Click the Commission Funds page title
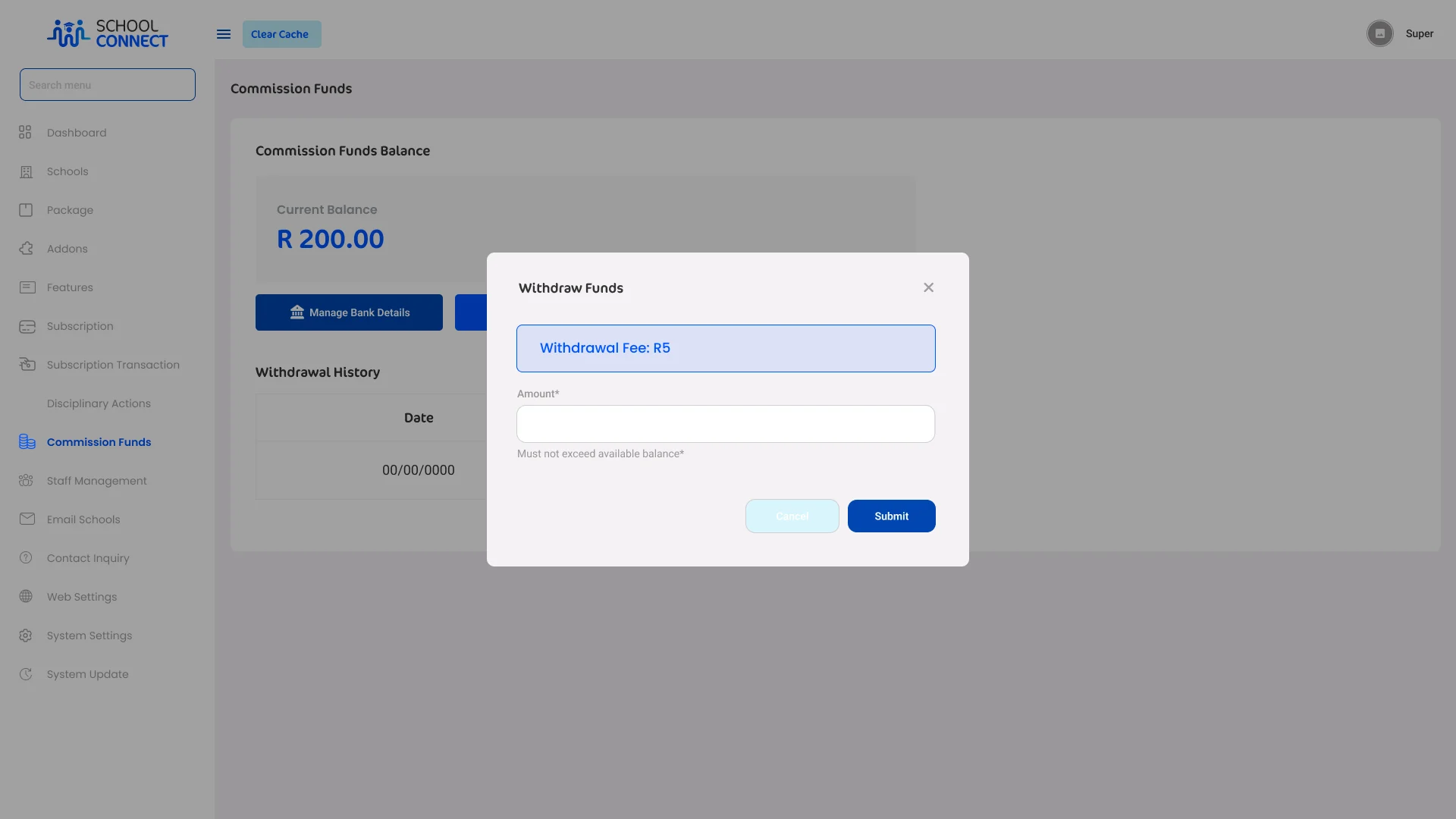The height and width of the screenshot is (819, 1456). 291,89
